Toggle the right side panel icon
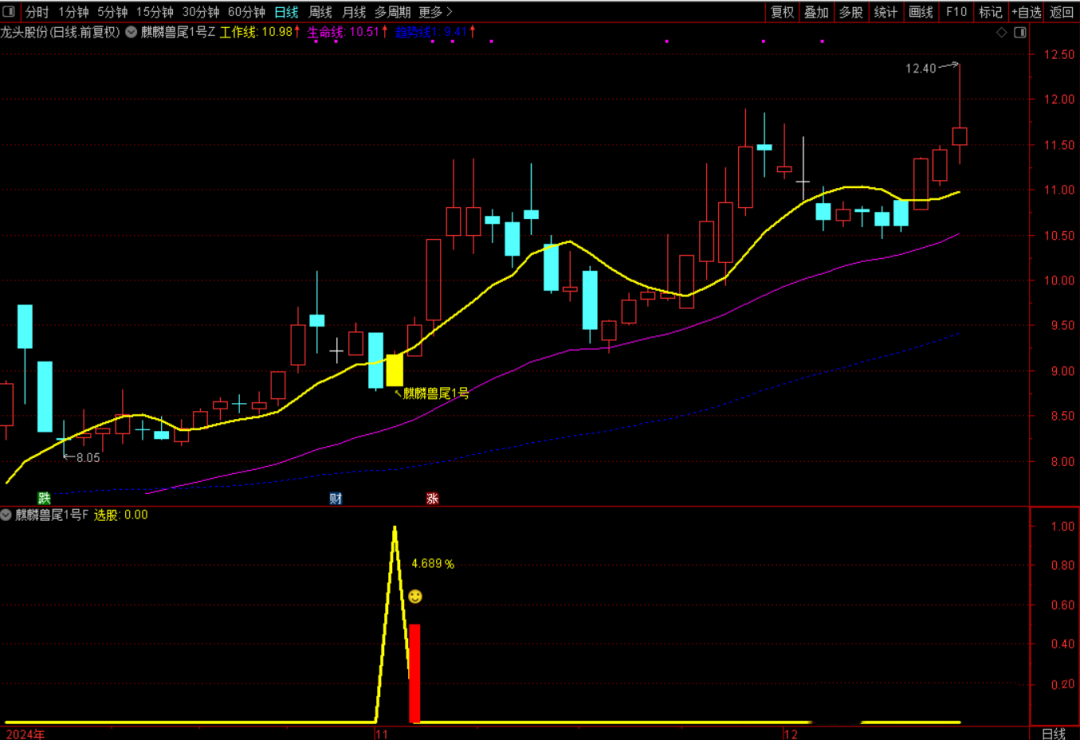The width and height of the screenshot is (1080, 740). (1021, 32)
